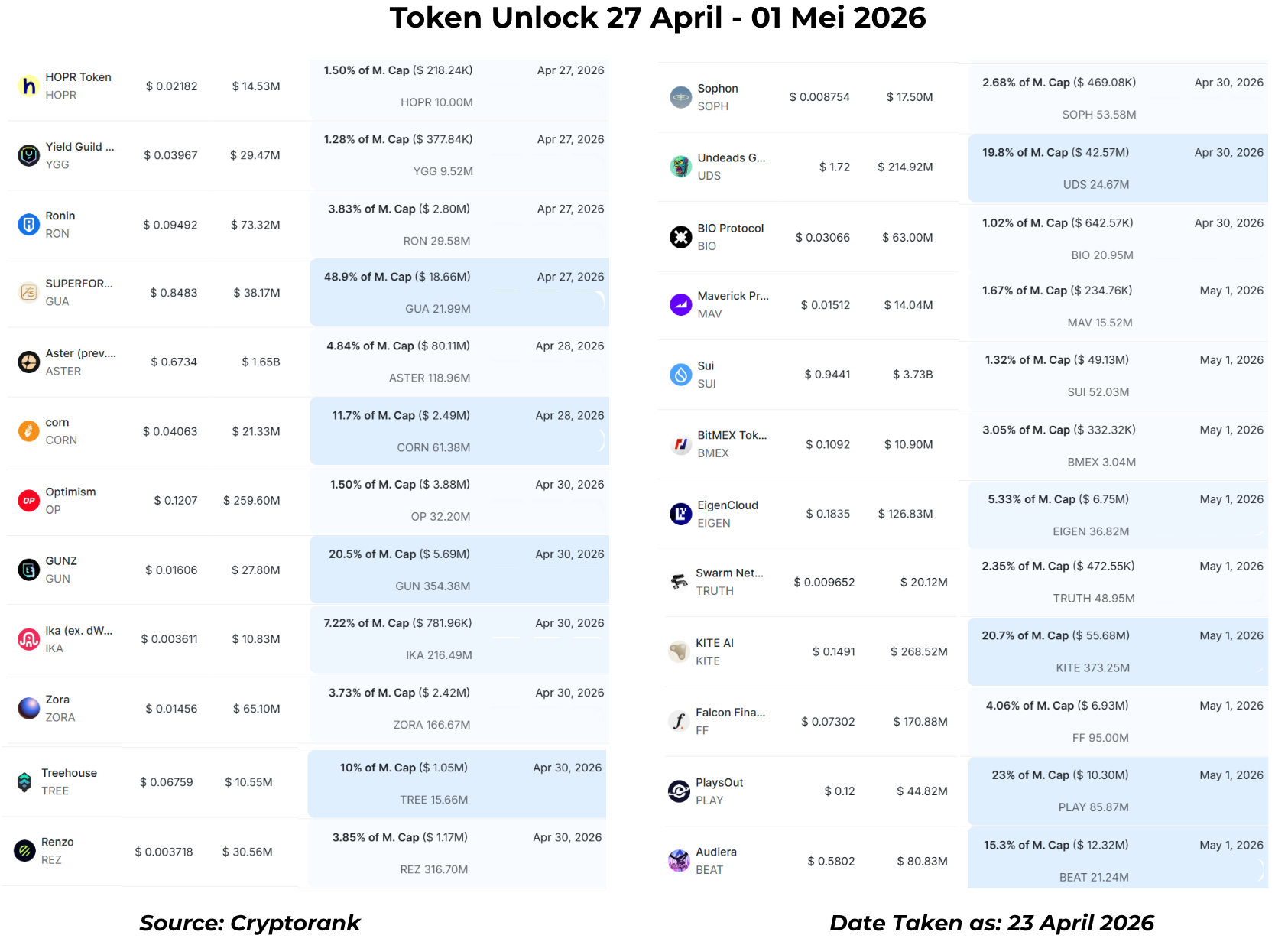Select the GUA 48.9% unlock card

[x=459, y=293]
